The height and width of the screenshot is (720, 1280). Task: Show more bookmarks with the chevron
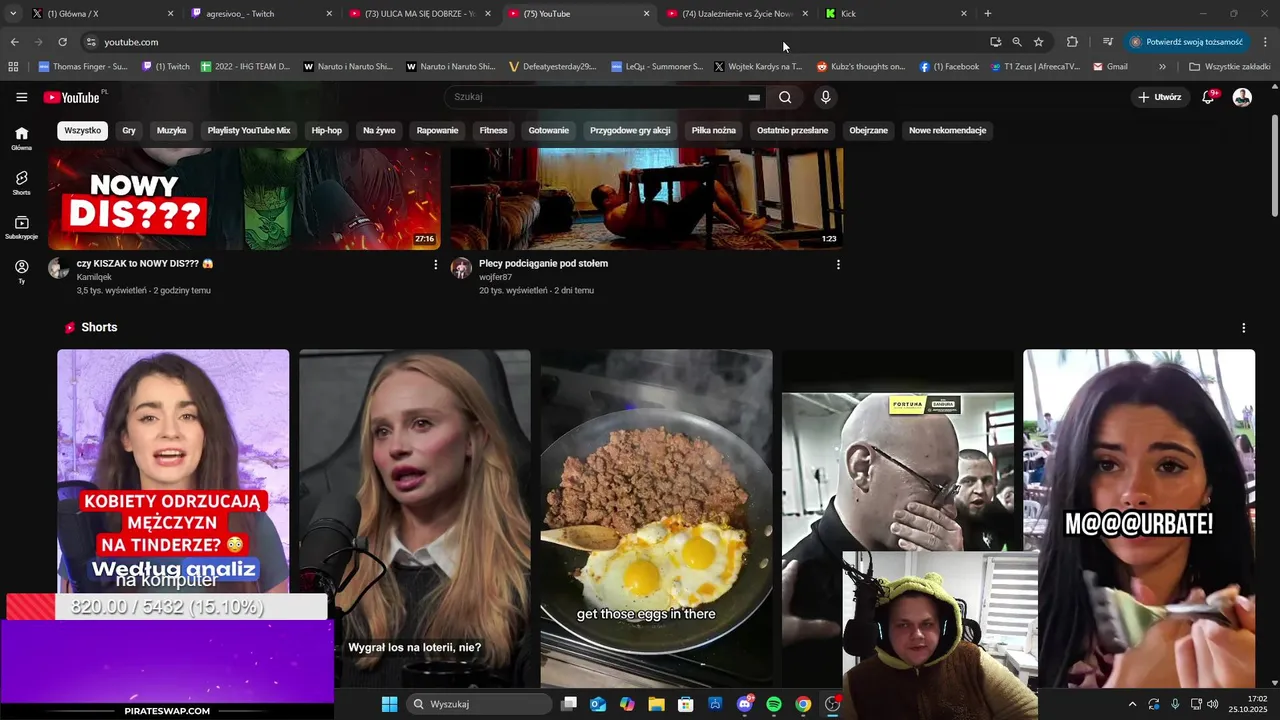point(1162,67)
